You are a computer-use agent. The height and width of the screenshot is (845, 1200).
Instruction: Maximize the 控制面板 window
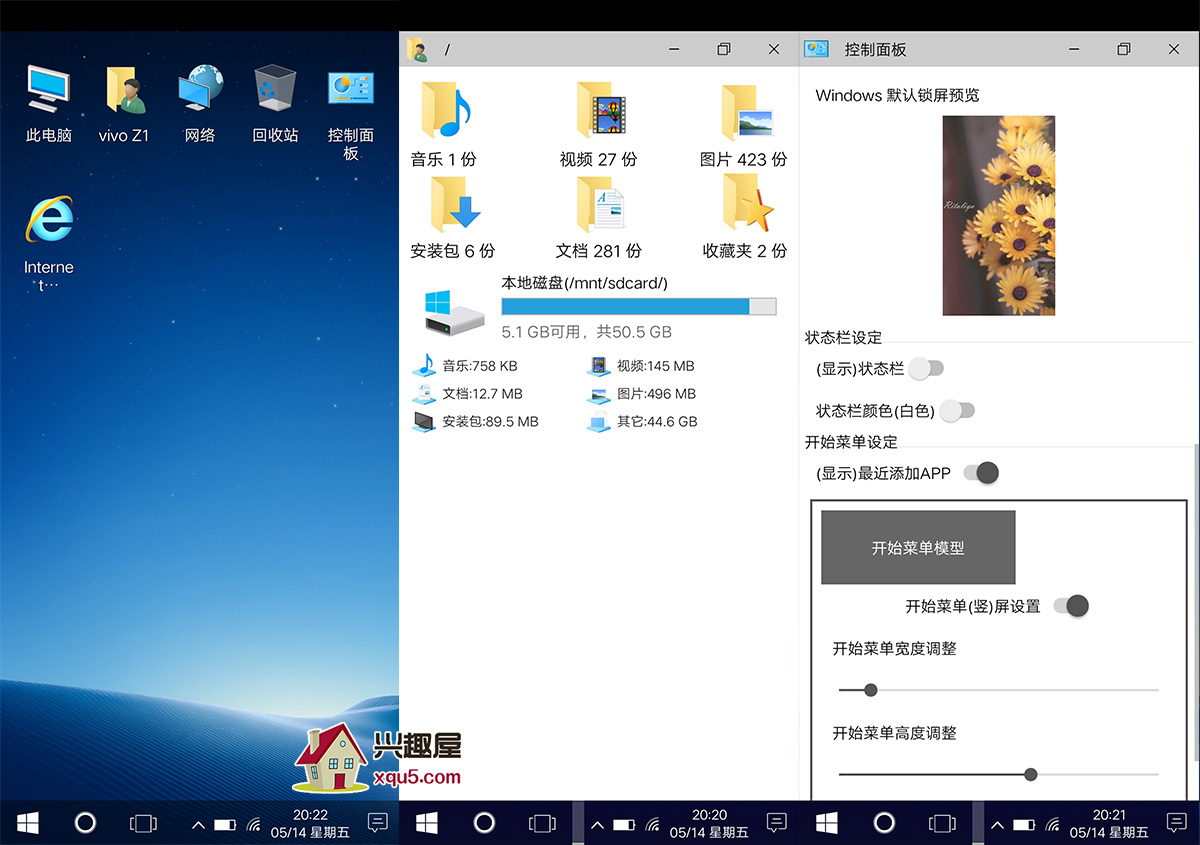(x=1124, y=49)
